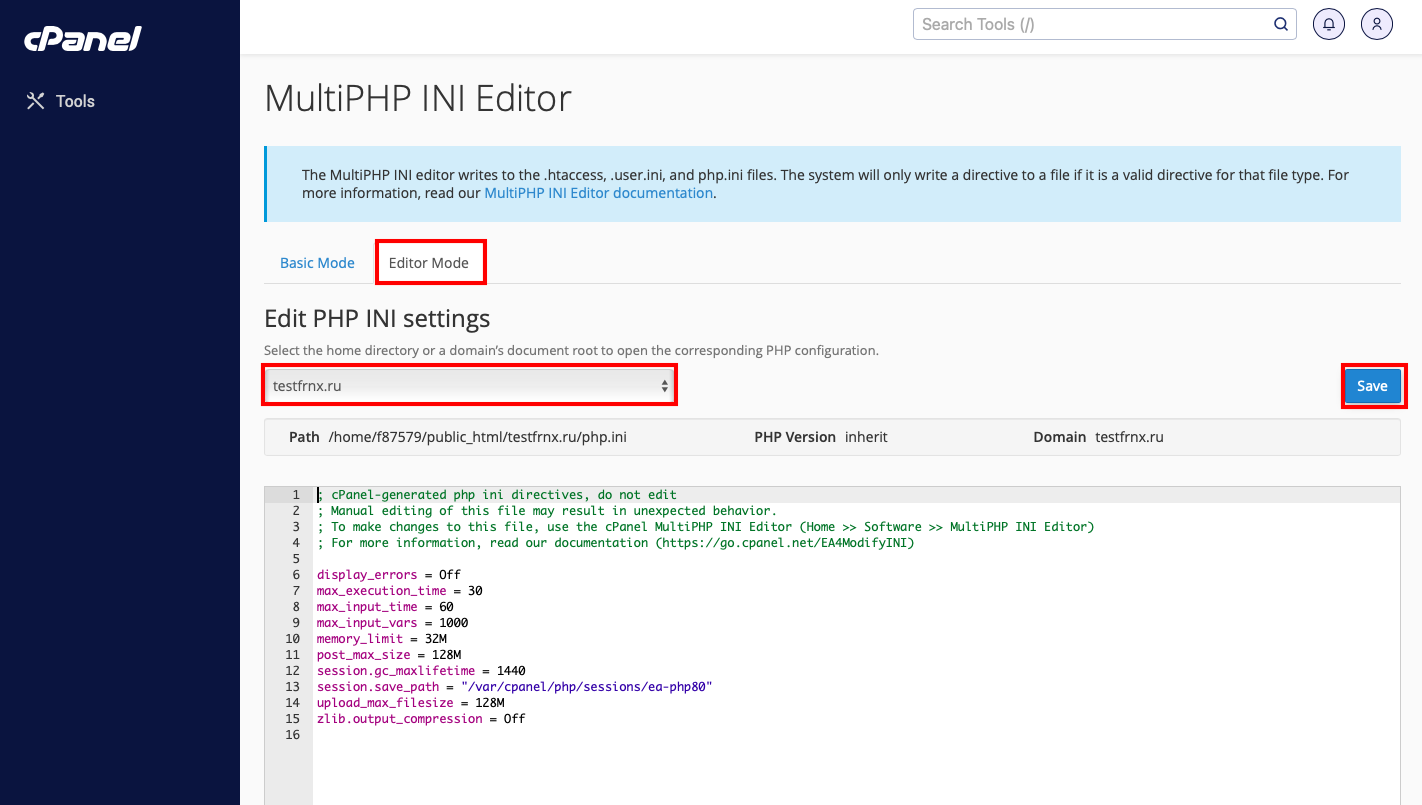The height and width of the screenshot is (805, 1422).
Task: Click the max_execution_time = 30 line
Action: pyautogui.click(x=400, y=591)
